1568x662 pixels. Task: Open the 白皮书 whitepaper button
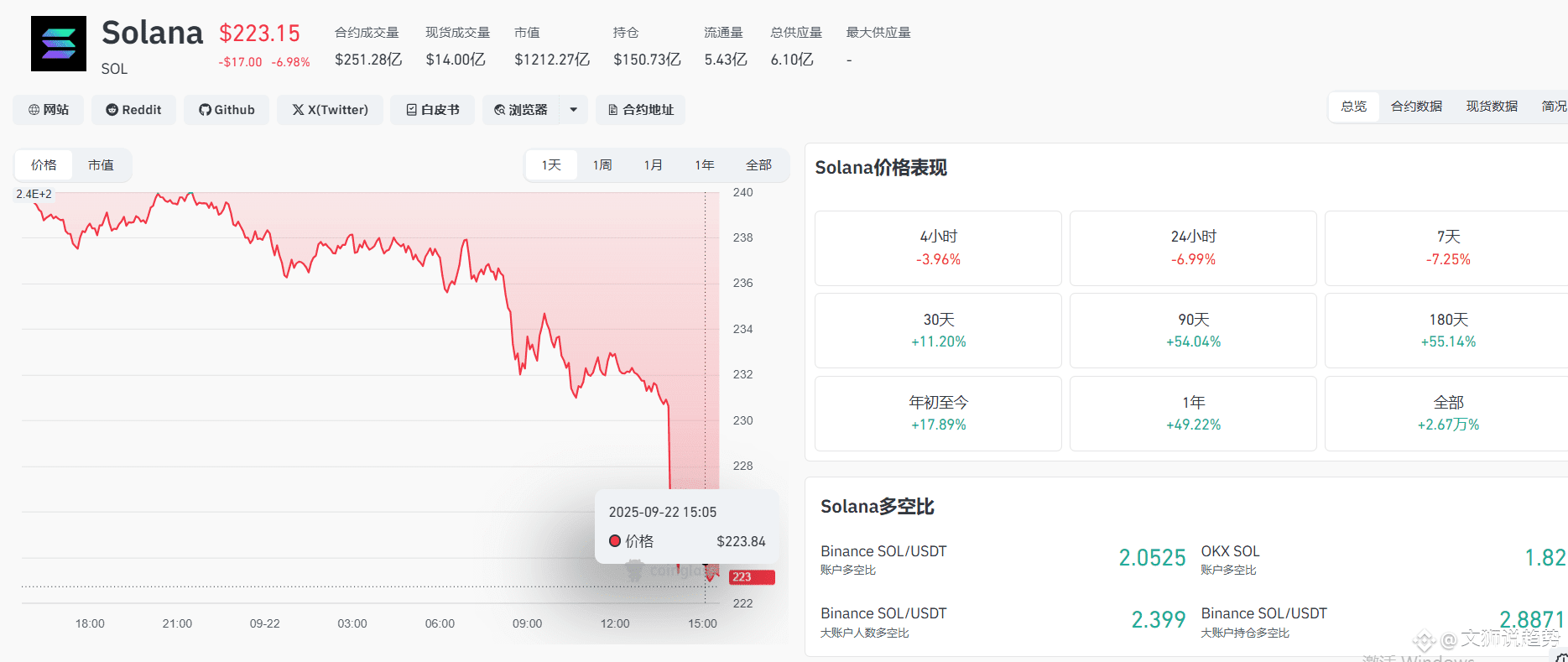432,110
